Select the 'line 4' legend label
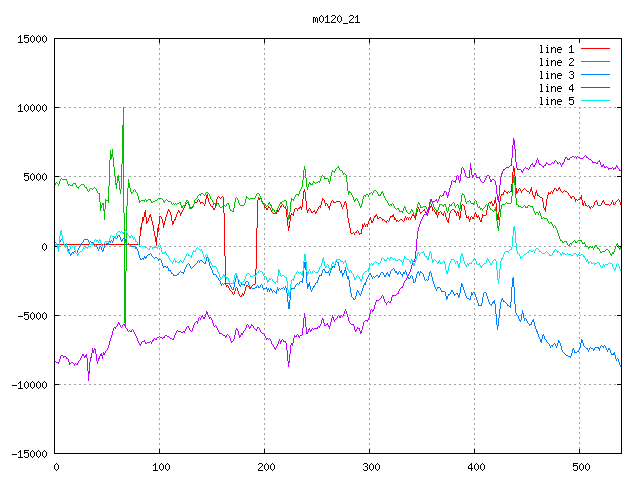Viewport: 640px width, 480px height. pyautogui.click(x=556, y=89)
